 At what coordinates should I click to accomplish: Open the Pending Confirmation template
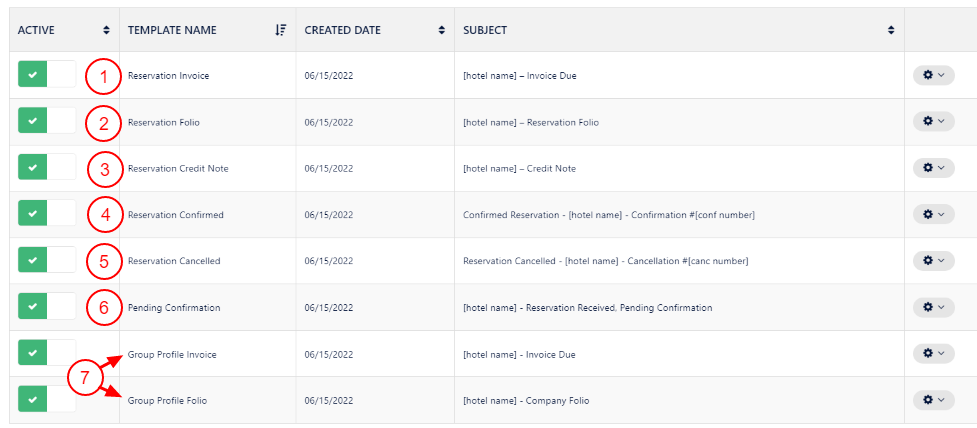pos(174,308)
